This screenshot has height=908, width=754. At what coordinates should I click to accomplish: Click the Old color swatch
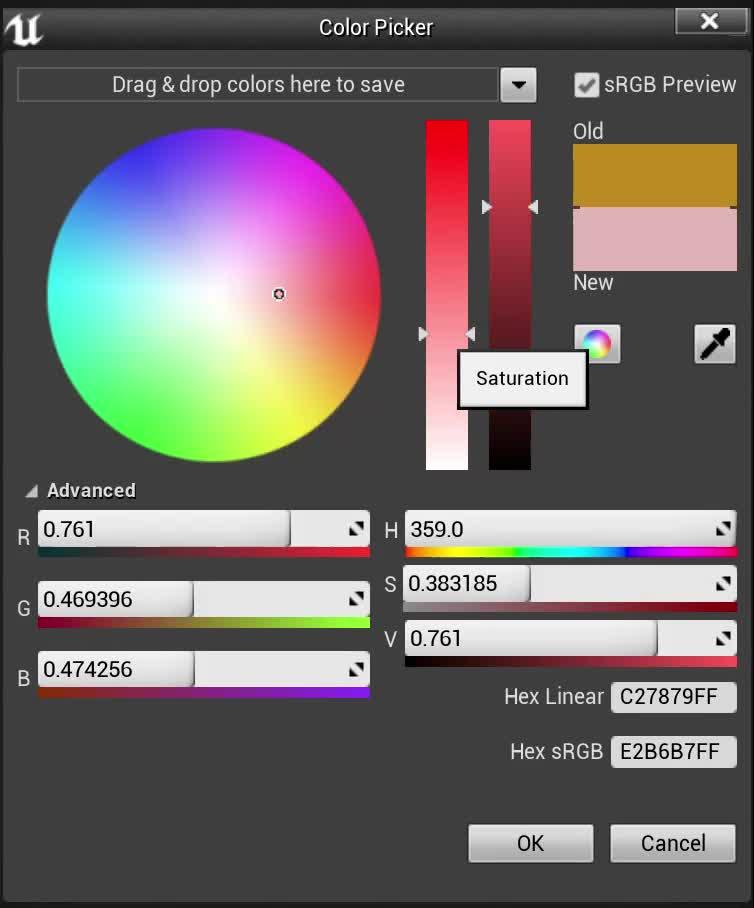655,175
